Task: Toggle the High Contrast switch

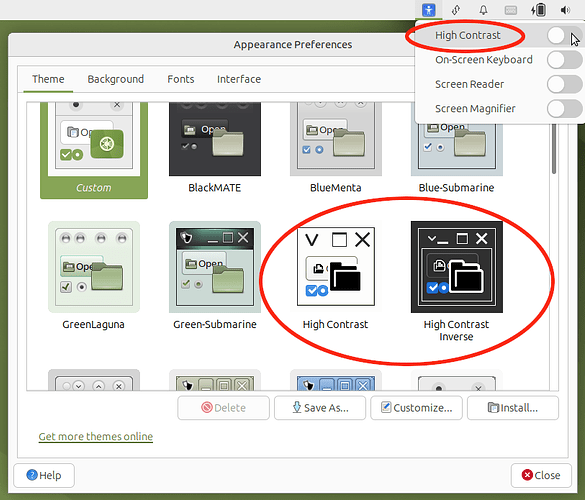Action: point(564,36)
